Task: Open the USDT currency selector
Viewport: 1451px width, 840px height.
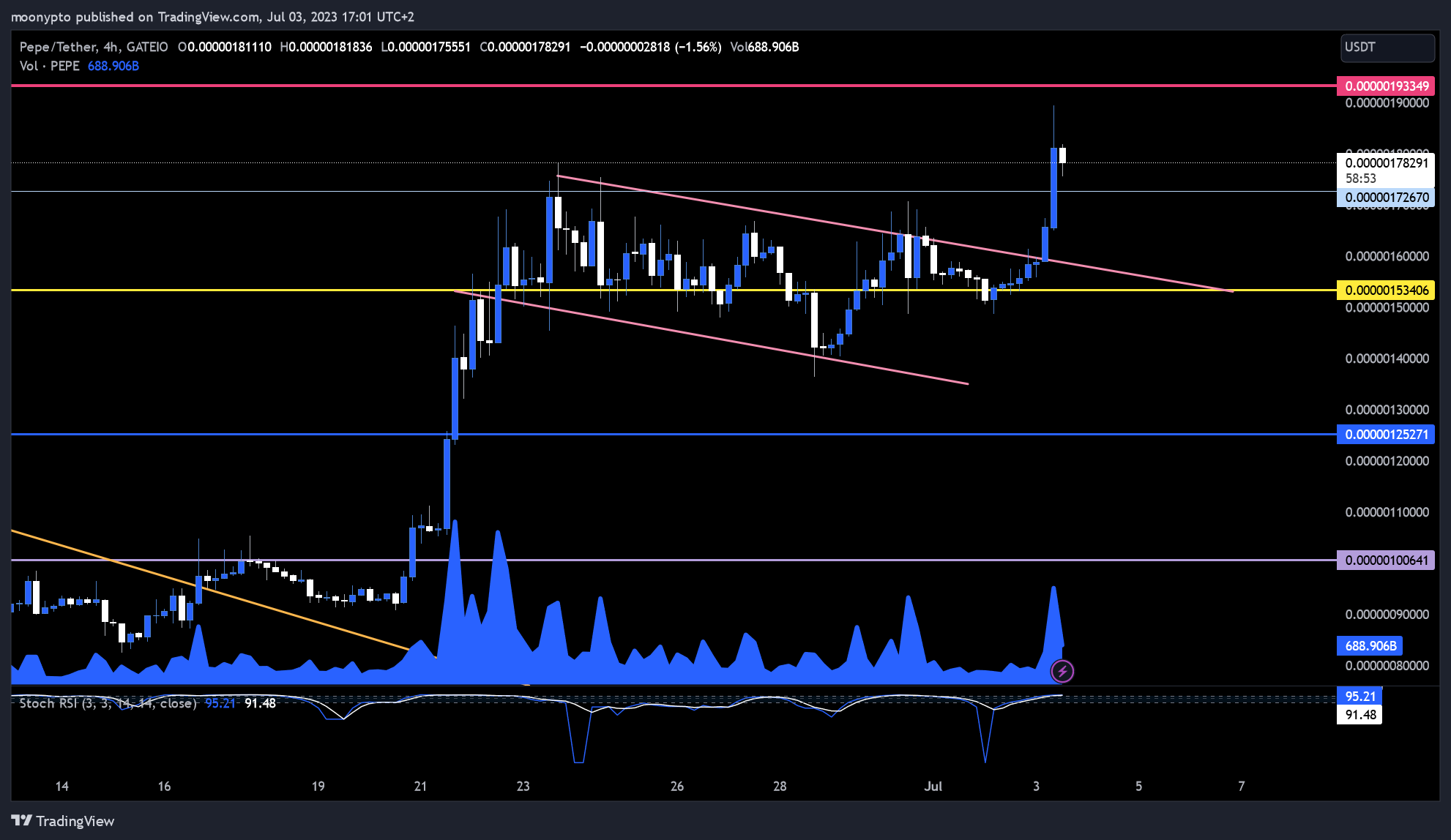Action: point(1387,48)
